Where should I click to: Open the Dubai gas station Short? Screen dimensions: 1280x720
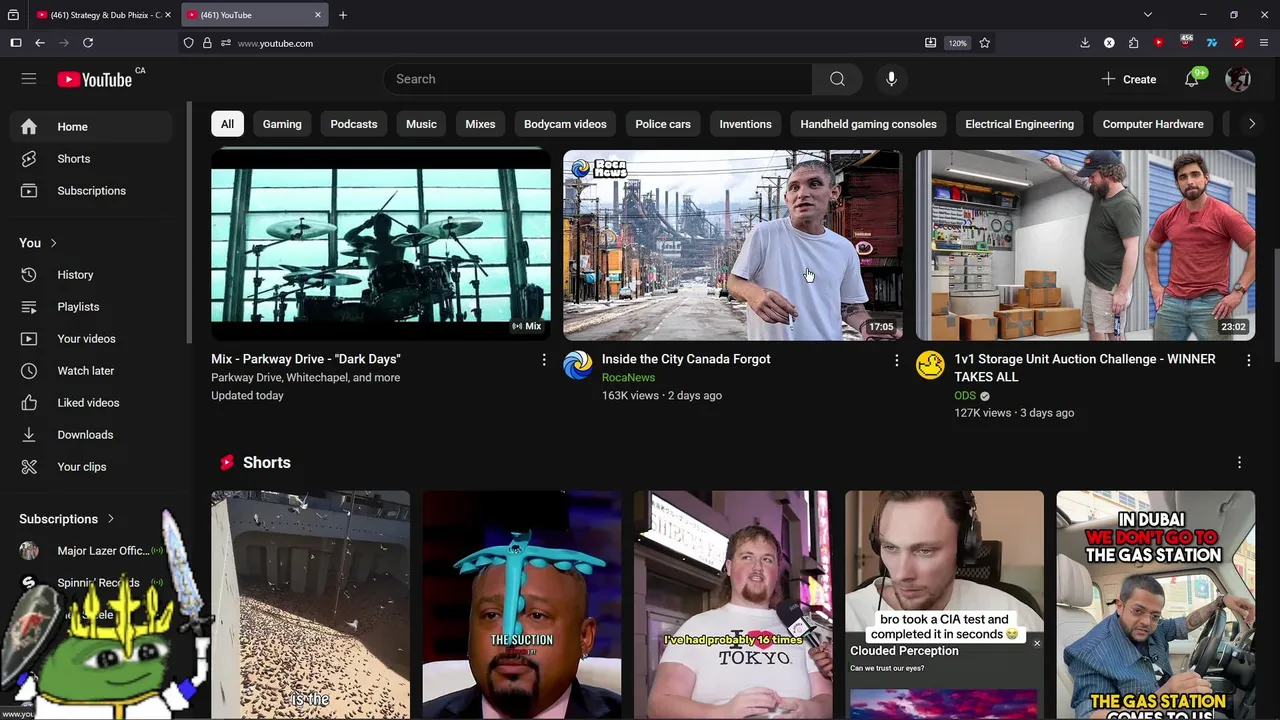(1155, 604)
